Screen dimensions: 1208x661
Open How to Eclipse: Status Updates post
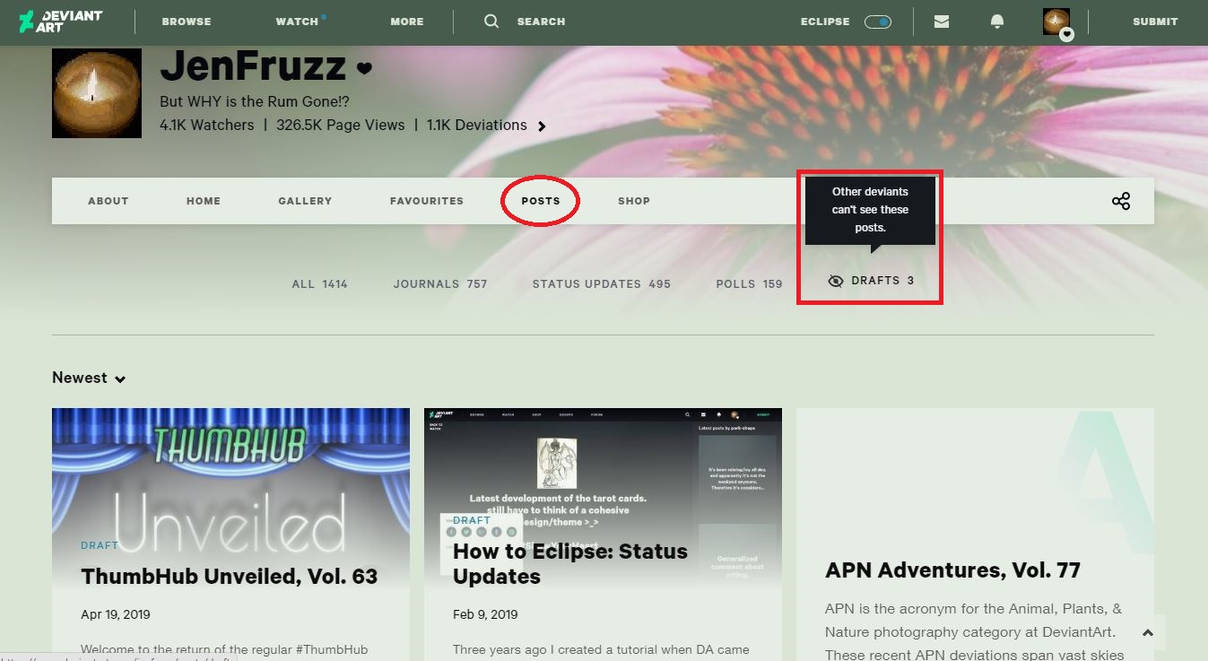point(570,564)
